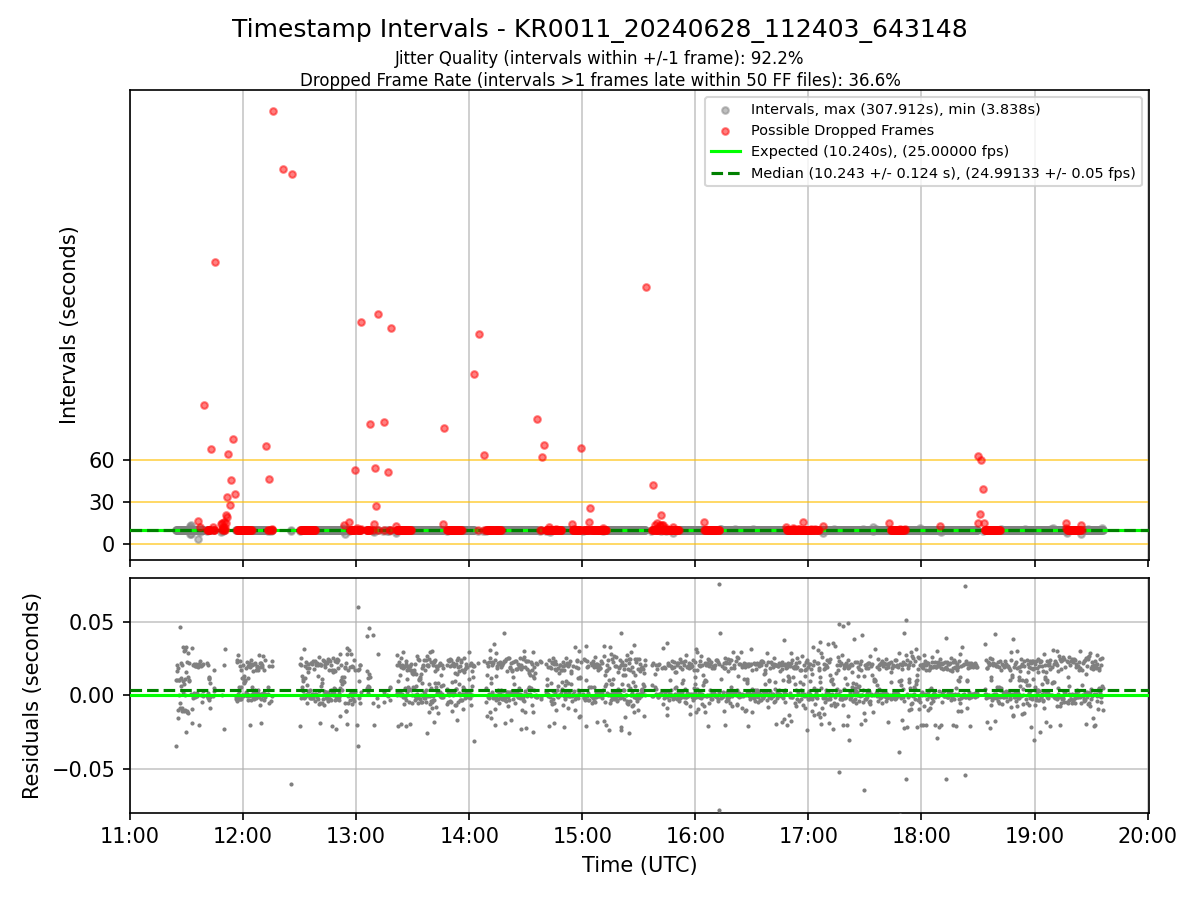Viewport: 1200px width, 900px height.
Task: Click the 'Dropped Frame Rate' subtitle line
Action: tap(599, 80)
